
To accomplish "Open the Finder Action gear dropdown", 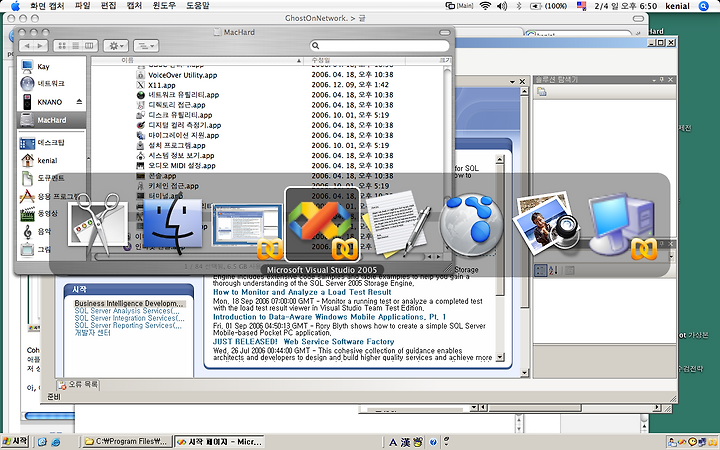I will [x=116, y=45].
